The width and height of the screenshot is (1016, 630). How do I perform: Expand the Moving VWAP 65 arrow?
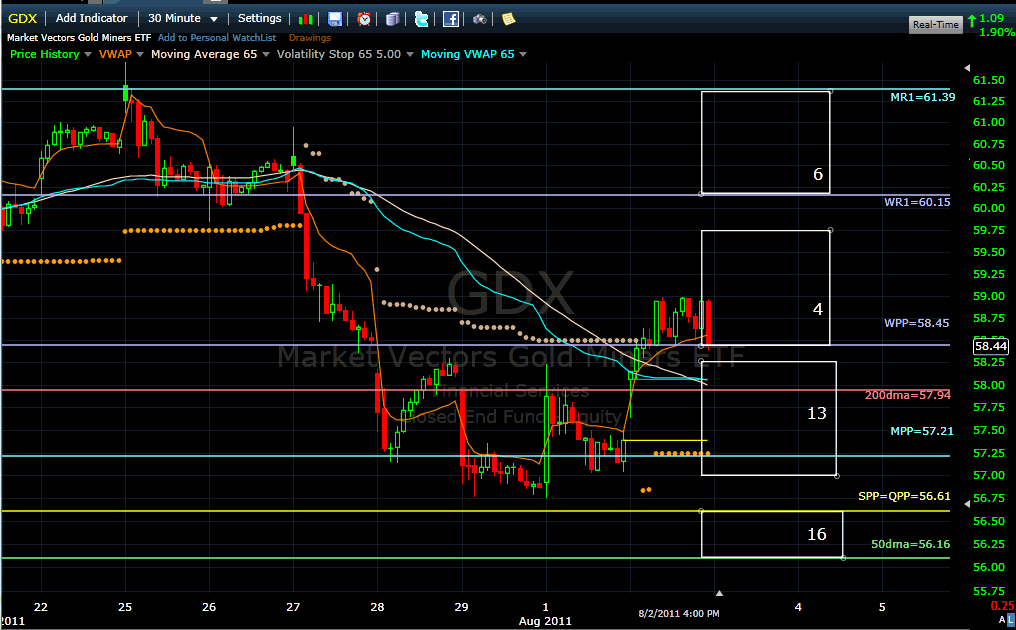pyautogui.click(x=523, y=54)
